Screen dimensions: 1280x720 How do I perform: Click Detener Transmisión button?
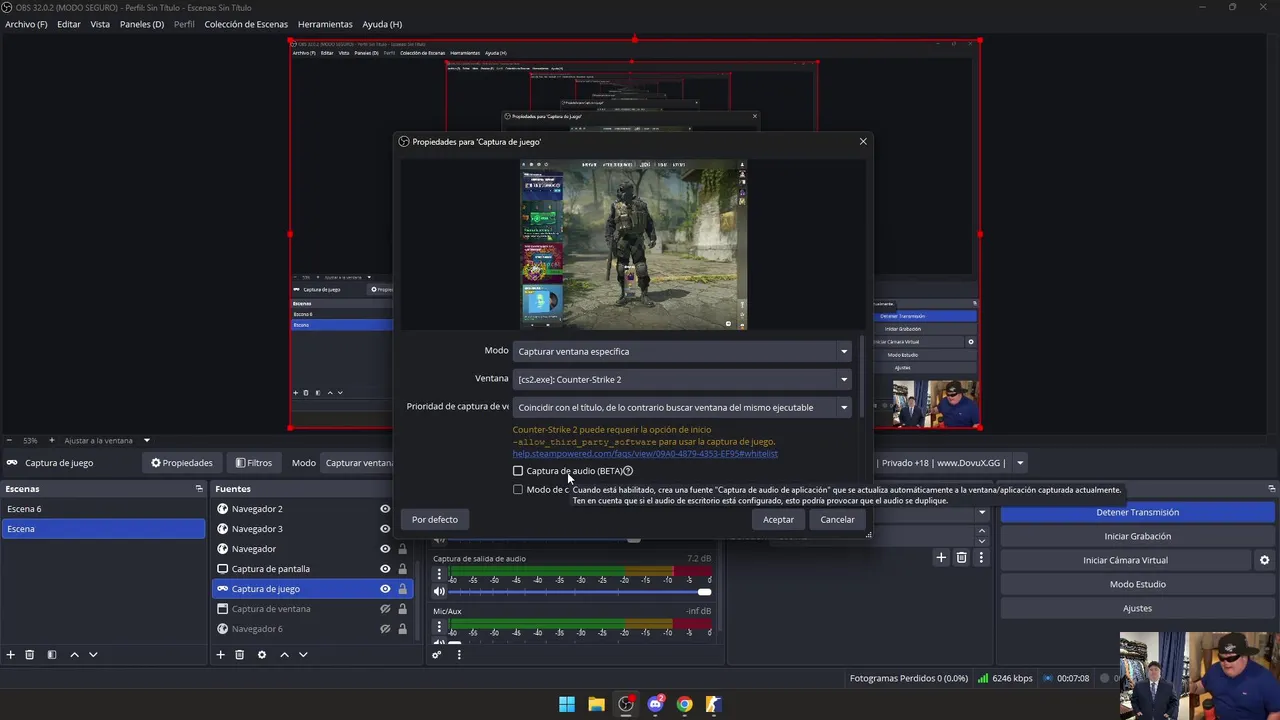(x=1137, y=512)
